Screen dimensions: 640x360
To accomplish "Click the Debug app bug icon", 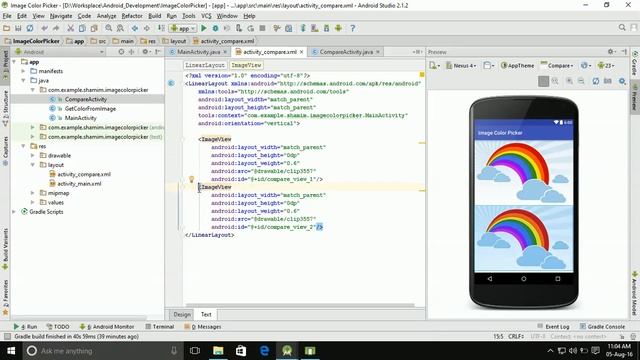I will [215, 28].
